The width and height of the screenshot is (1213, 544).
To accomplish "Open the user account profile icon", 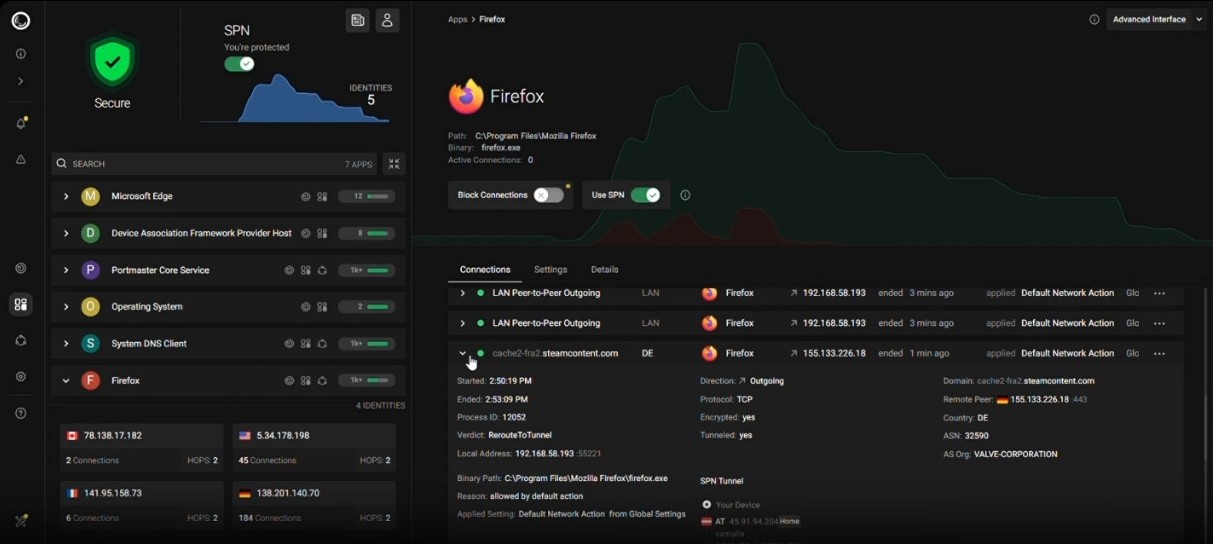I will click(x=387, y=20).
